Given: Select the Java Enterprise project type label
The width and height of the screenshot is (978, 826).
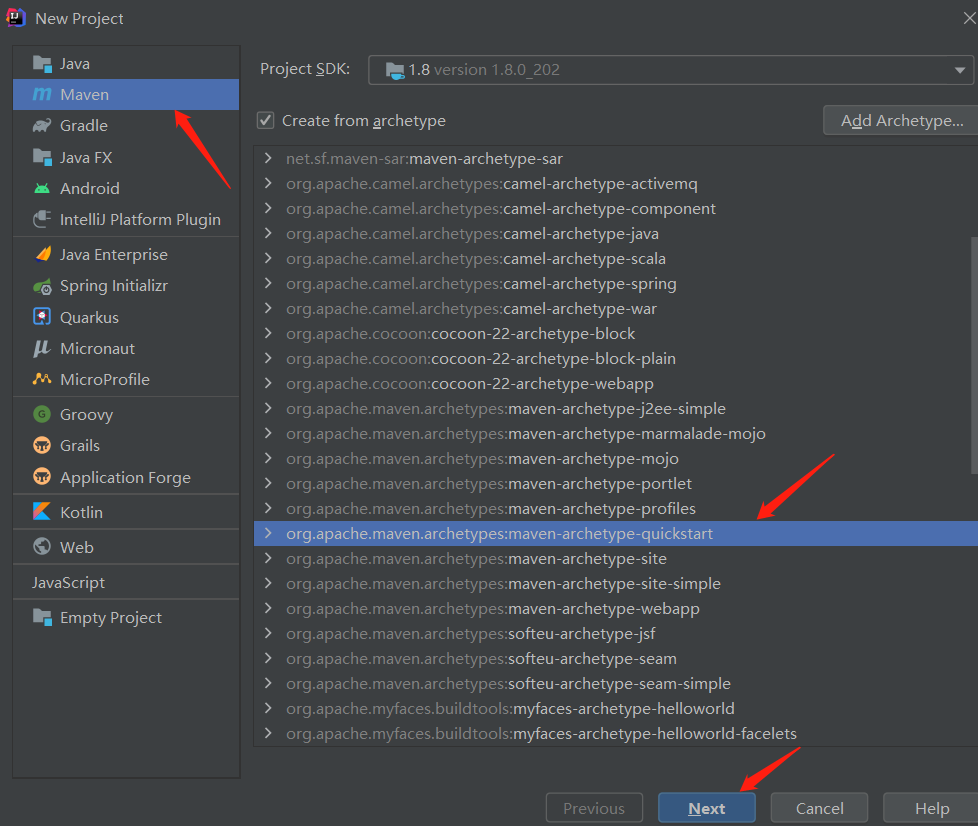Looking at the screenshot, I should (114, 255).
